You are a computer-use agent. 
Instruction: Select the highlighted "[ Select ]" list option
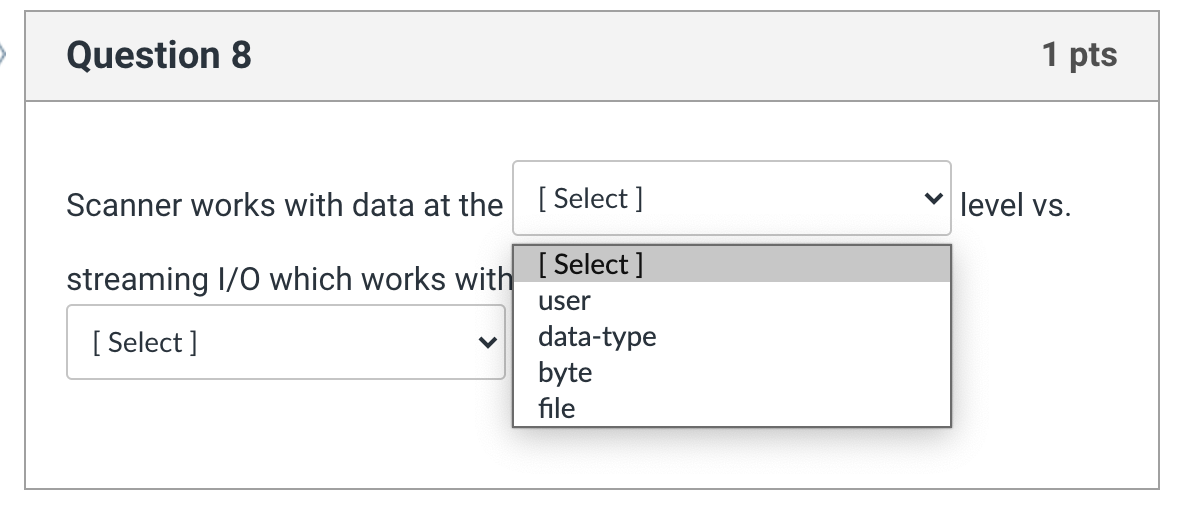590,265
